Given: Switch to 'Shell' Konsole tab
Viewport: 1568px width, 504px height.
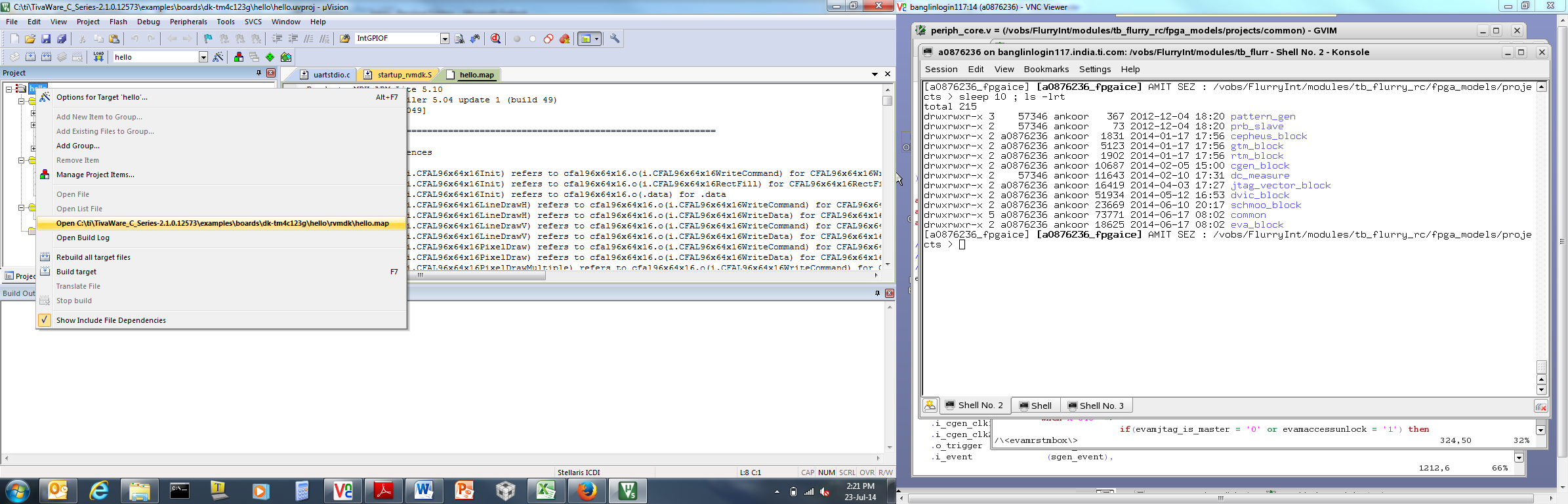Looking at the screenshot, I should (x=1035, y=406).
